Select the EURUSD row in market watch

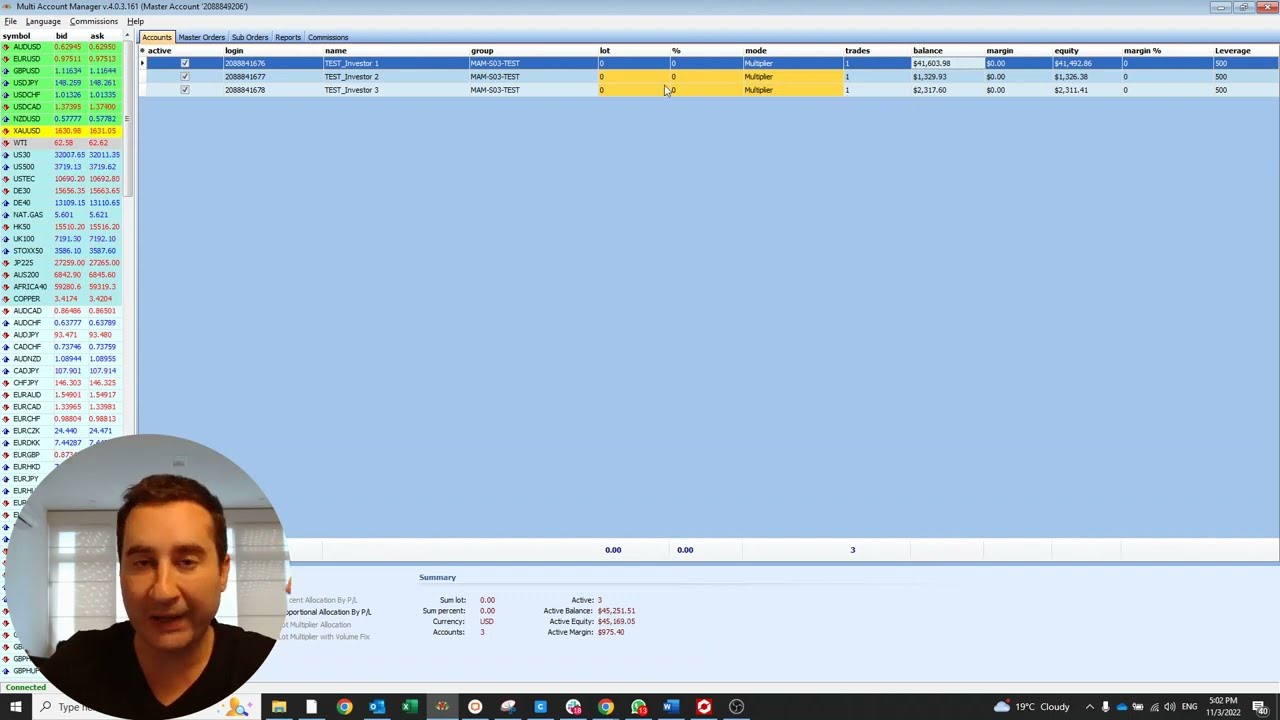[61, 59]
